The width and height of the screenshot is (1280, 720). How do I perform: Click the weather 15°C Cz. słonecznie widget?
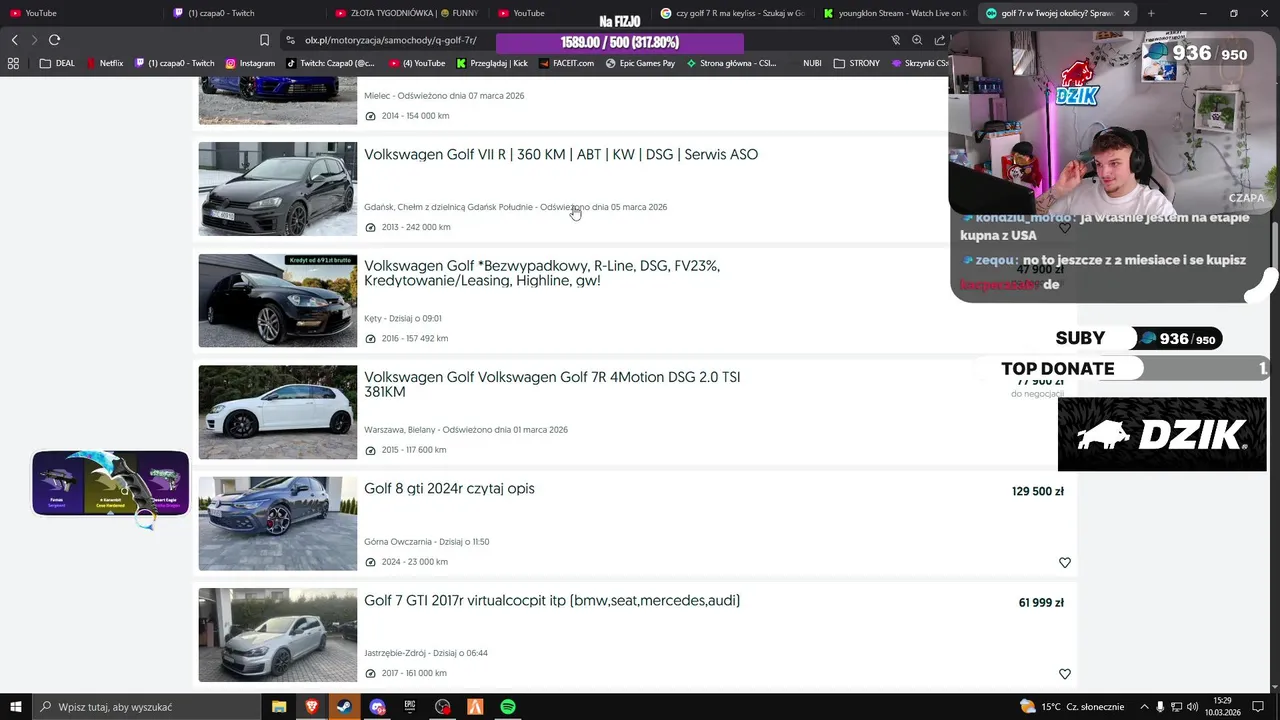[x=1071, y=707]
